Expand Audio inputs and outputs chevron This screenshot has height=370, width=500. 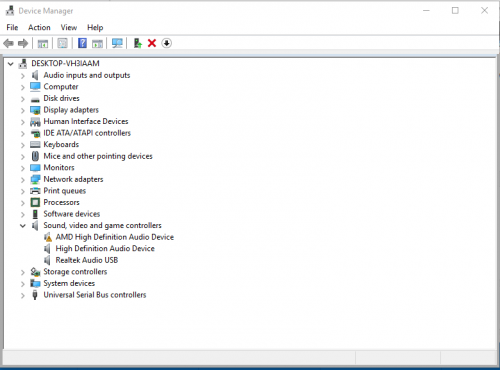(x=23, y=76)
